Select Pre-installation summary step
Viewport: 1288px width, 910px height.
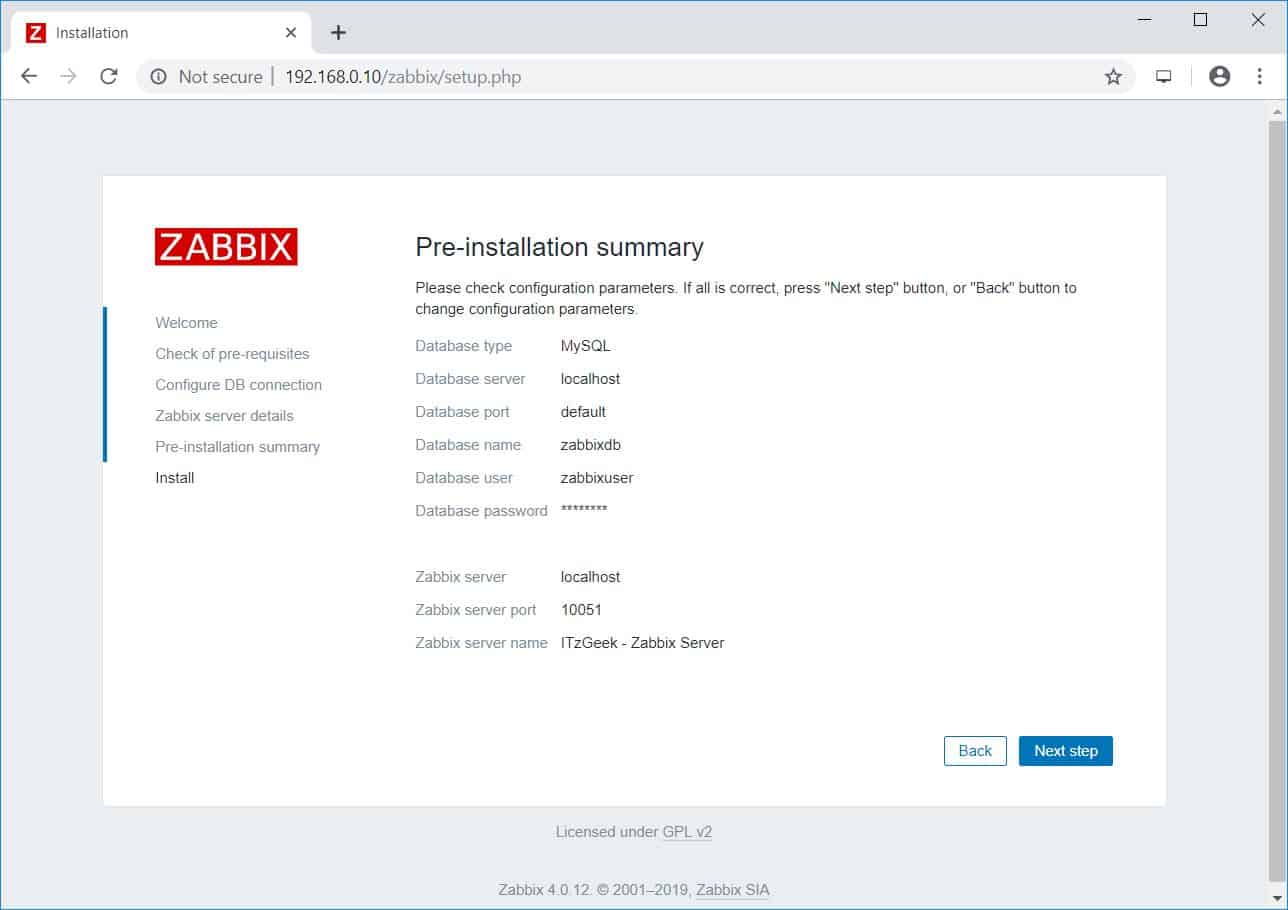pyautogui.click(x=237, y=447)
